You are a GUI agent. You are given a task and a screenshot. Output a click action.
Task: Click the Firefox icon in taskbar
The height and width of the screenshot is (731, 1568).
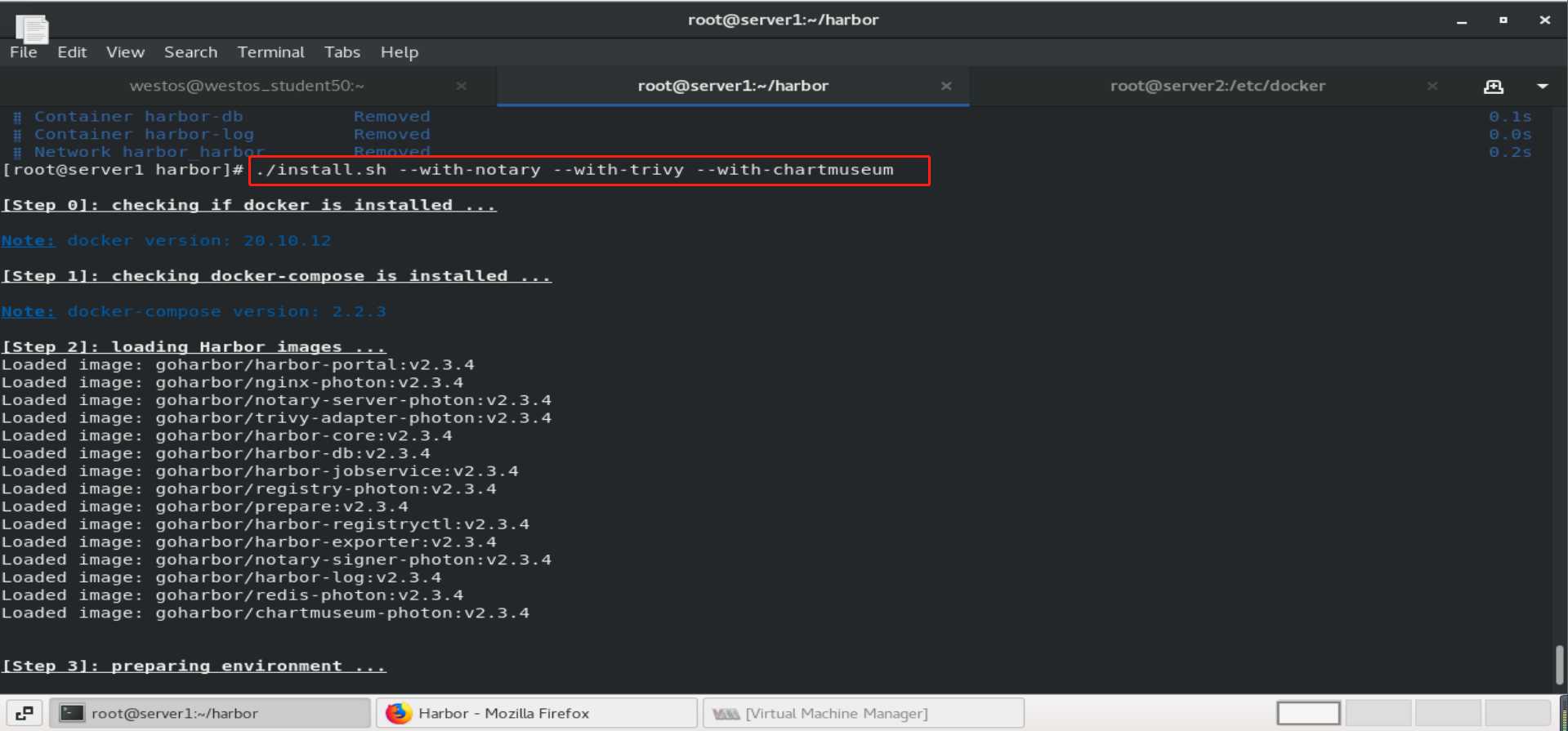399,713
